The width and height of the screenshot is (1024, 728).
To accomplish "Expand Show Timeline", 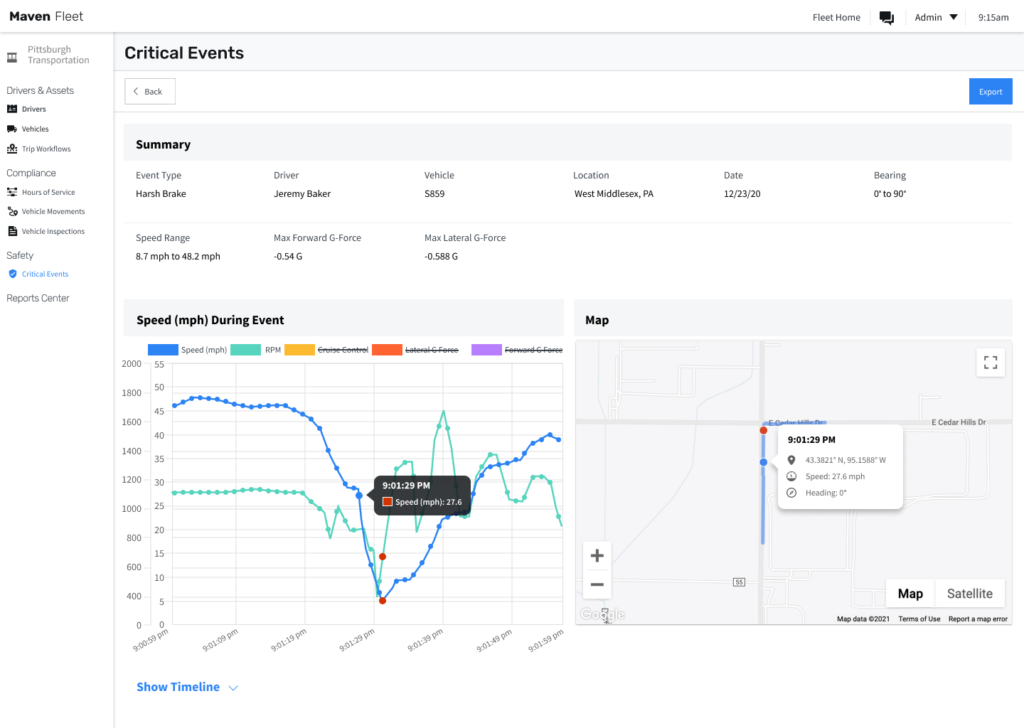I will [x=178, y=687].
